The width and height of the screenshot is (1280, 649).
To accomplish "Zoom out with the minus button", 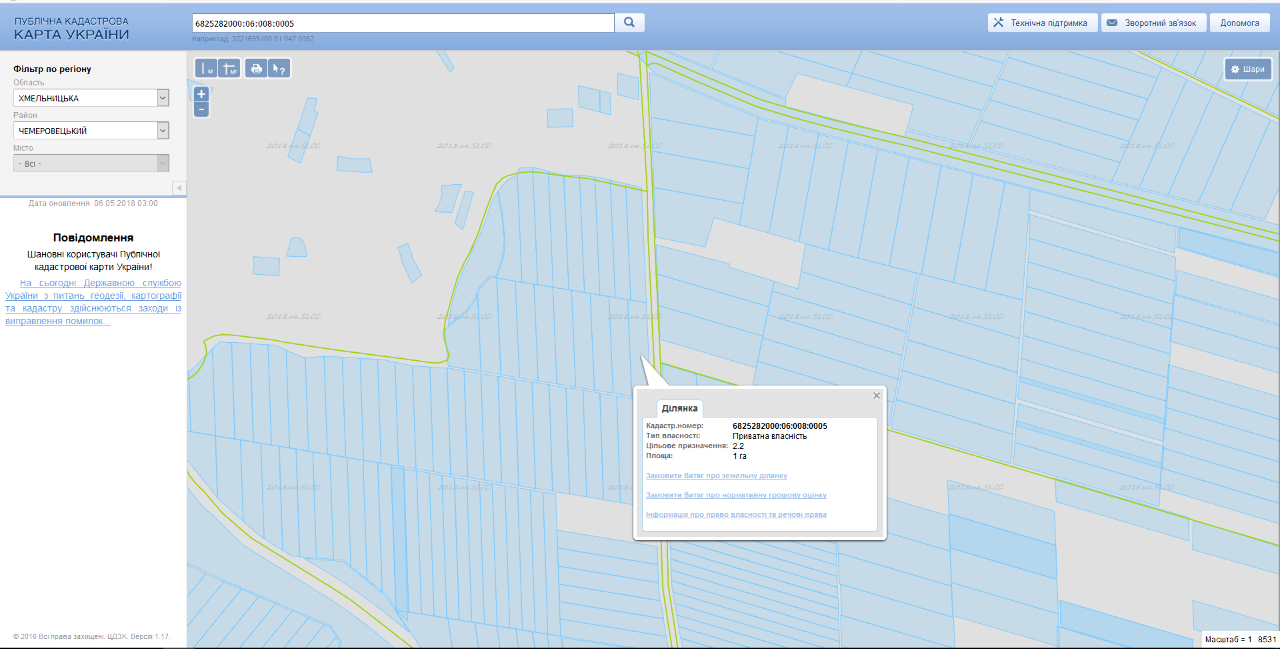I will tap(201, 109).
